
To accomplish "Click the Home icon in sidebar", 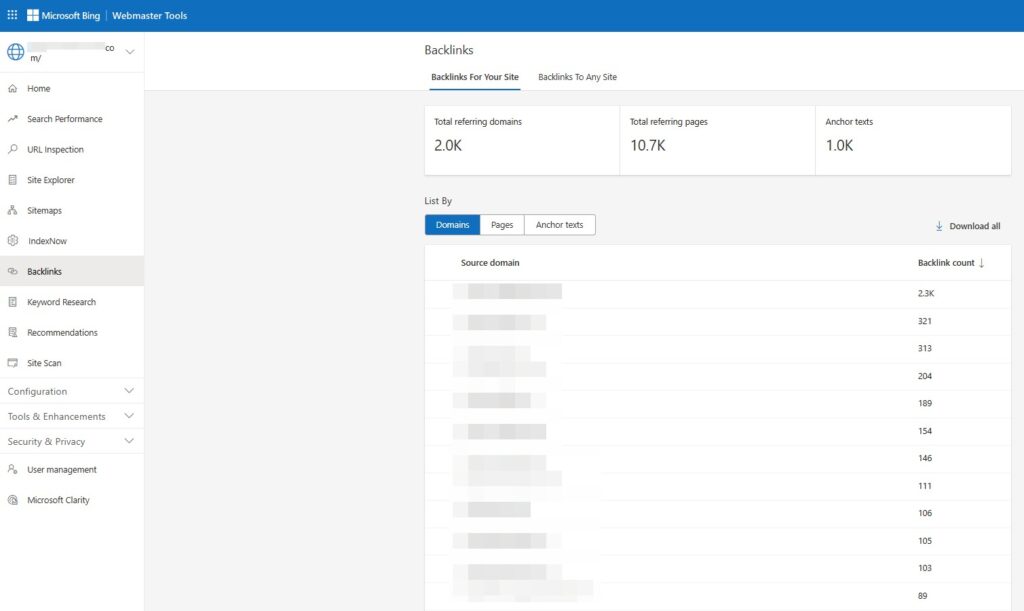I will (13, 89).
